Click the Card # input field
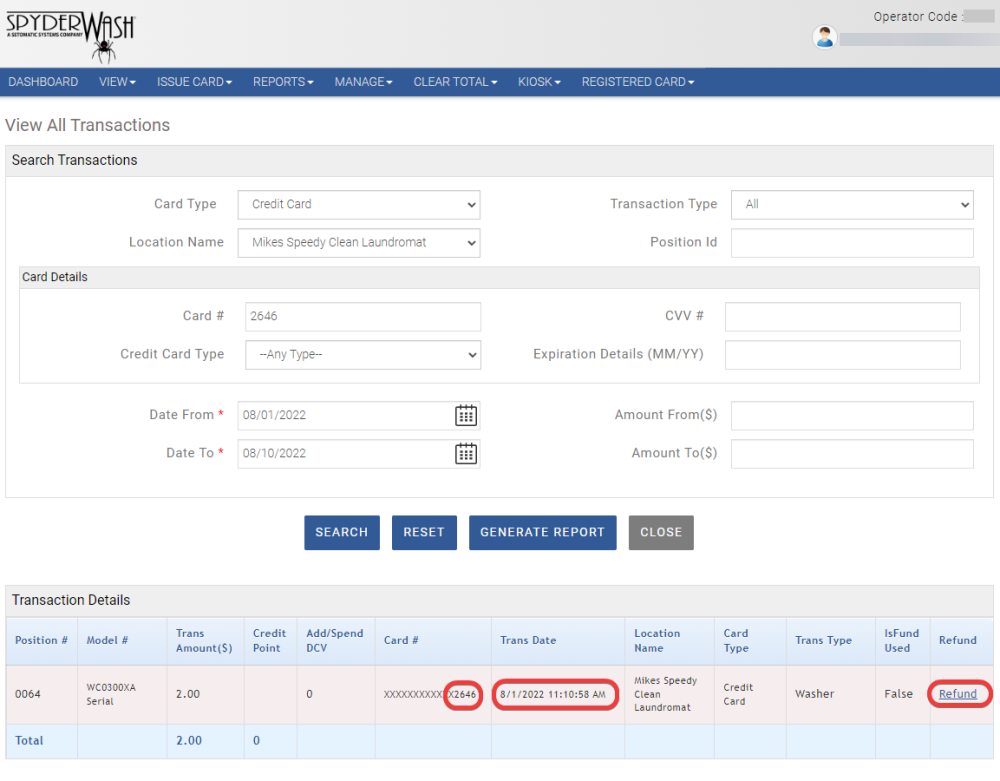Image resolution: width=1000 pixels, height=781 pixels. click(363, 317)
